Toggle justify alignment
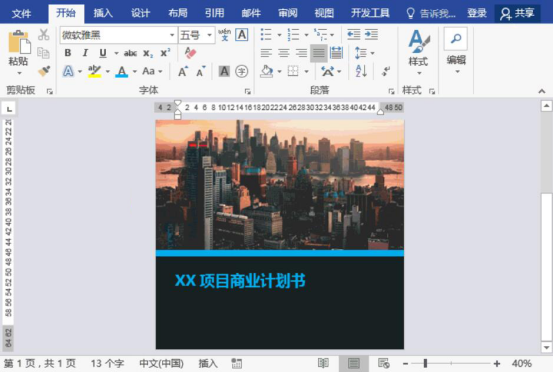Screen dimensions: 554x373 318,53
